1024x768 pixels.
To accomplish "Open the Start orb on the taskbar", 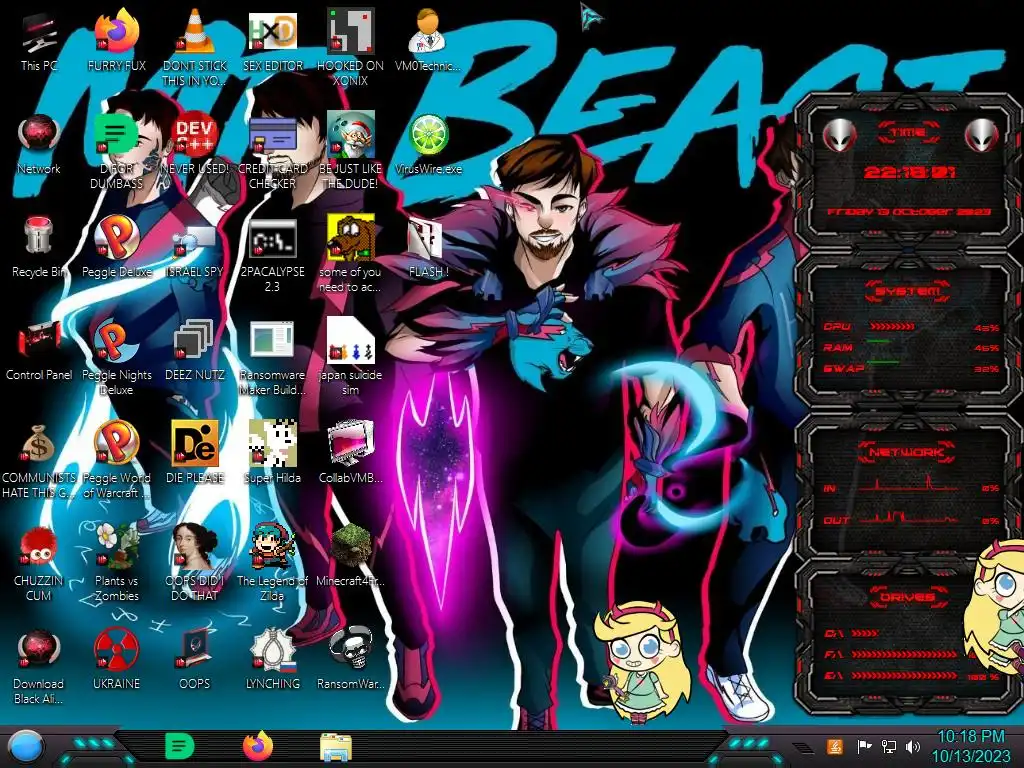I will pyautogui.click(x=26, y=747).
